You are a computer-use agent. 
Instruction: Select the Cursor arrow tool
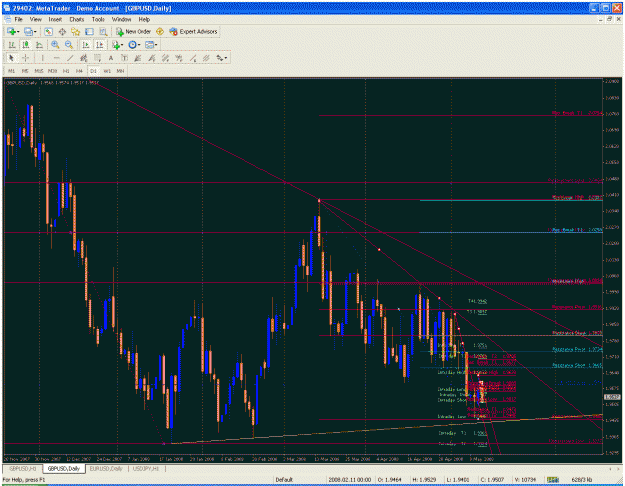coord(11,58)
